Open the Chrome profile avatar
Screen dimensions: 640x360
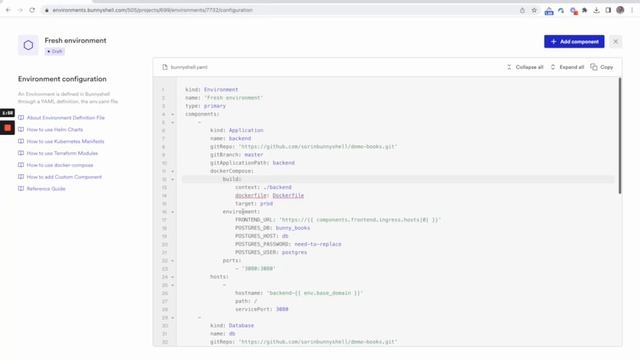click(620, 10)
